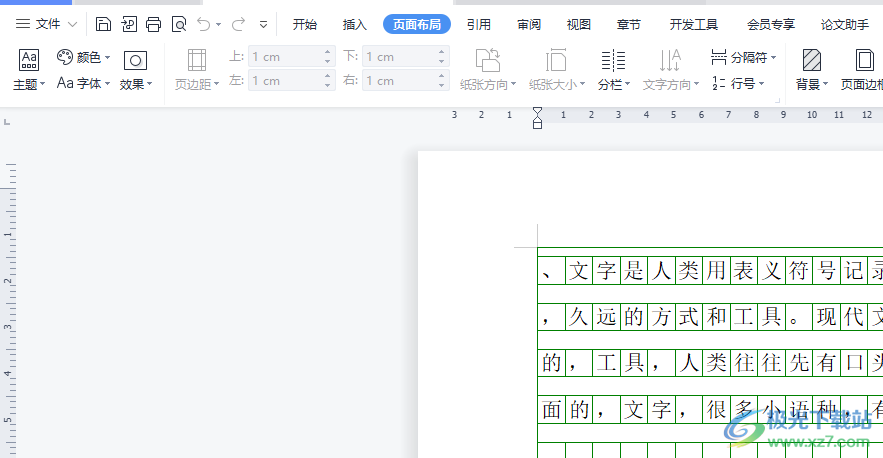This screenshot has width=883, height=458.
Task: Open the 会员专享 tab
Action: pos(771,24)
